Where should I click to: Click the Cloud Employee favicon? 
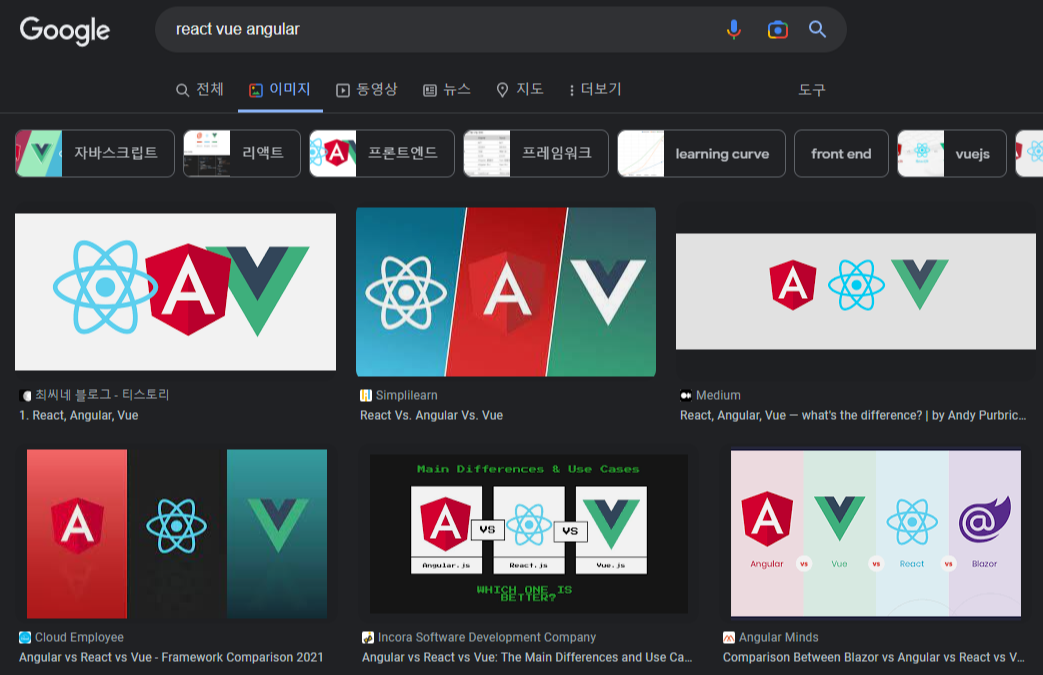[x=25, y=638]
